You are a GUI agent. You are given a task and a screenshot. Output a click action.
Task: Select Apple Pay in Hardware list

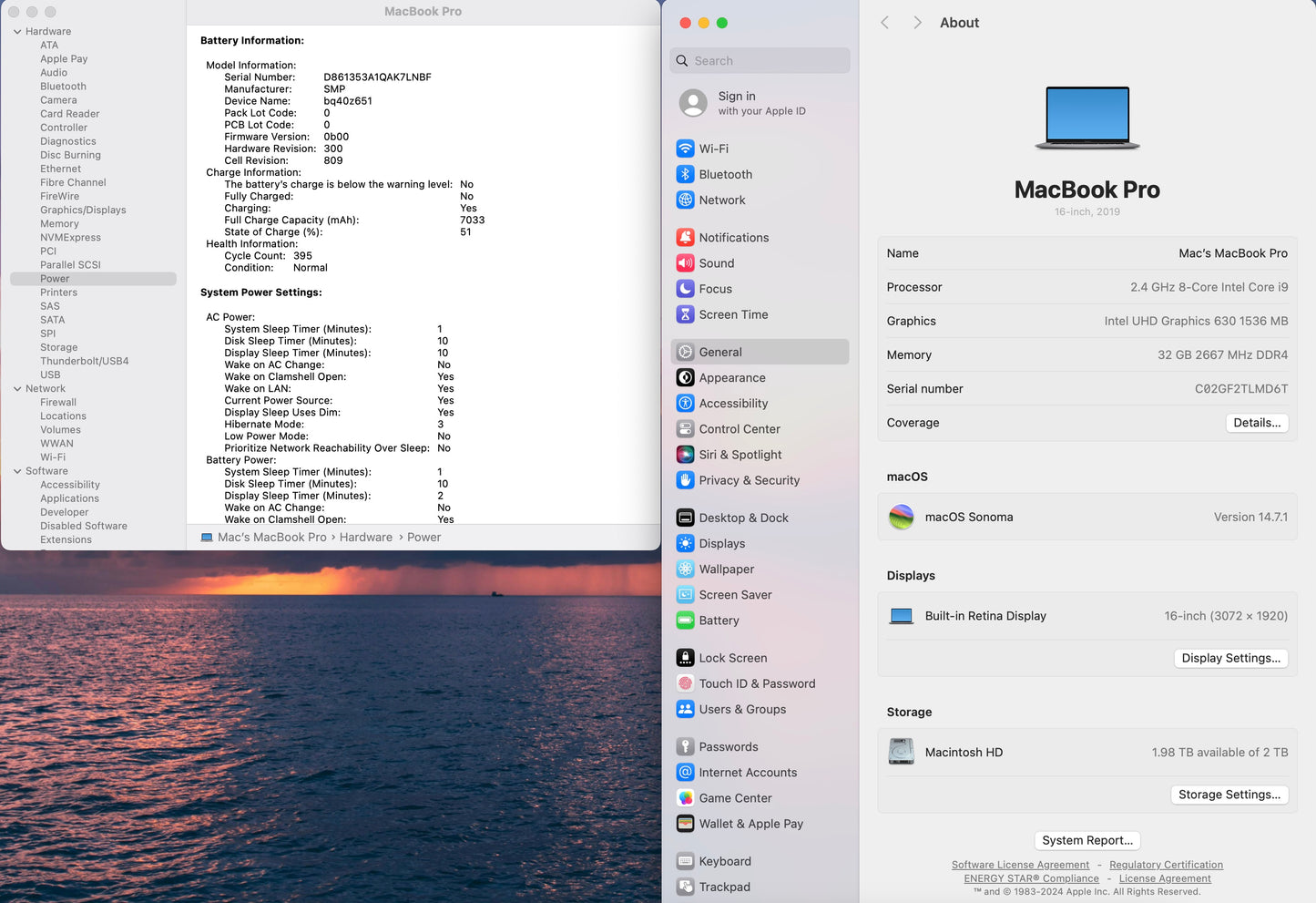64,58
